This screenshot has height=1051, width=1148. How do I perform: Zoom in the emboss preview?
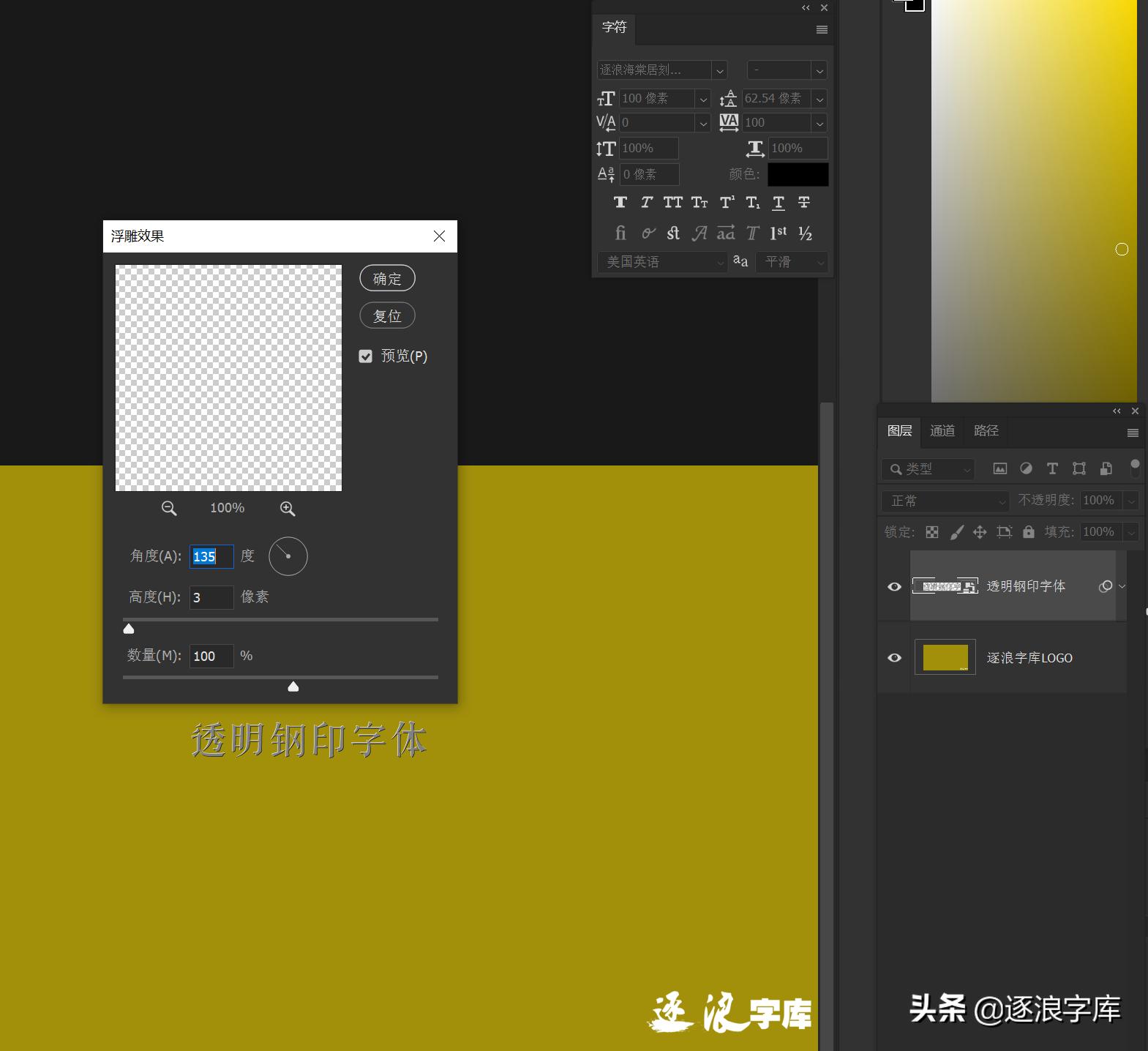click(288, 509)
